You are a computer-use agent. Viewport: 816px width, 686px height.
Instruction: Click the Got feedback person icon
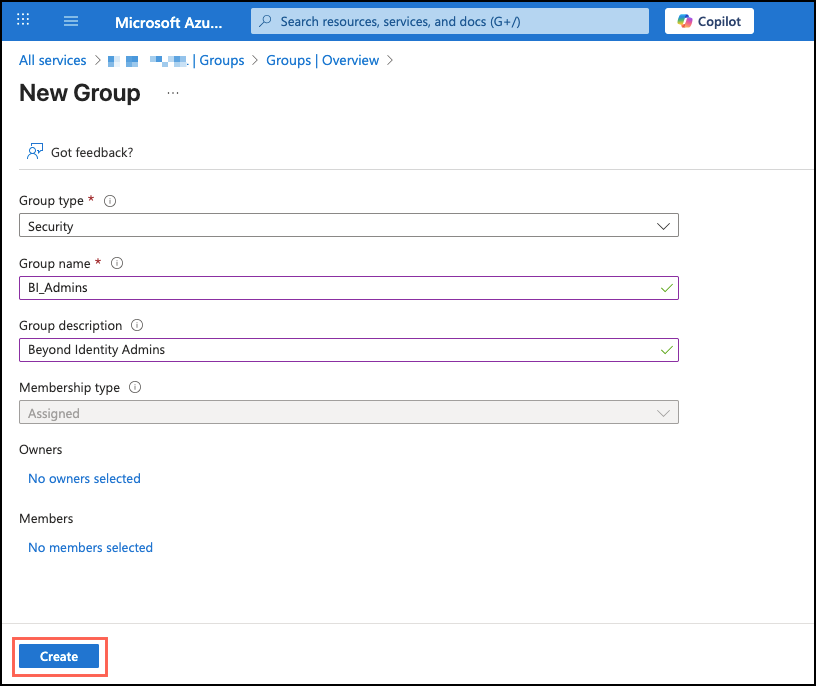pos(35,152)
